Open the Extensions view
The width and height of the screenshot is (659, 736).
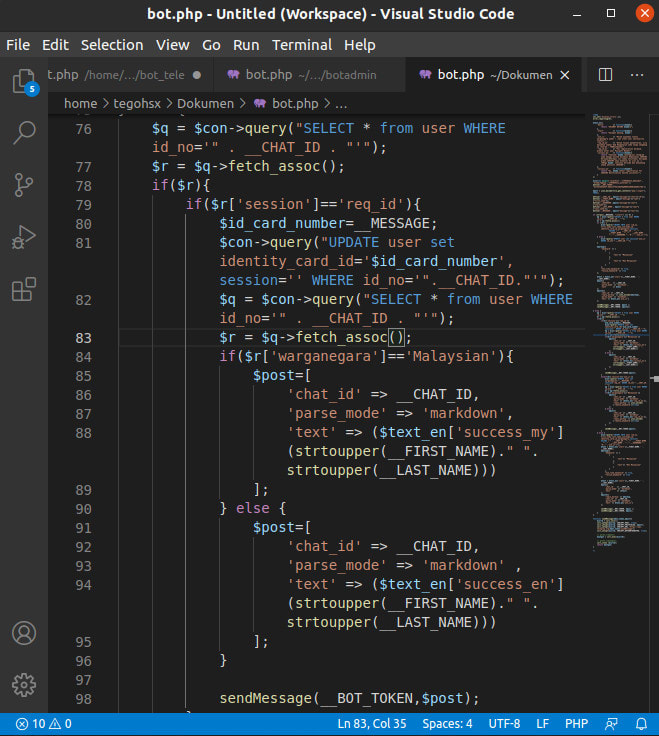(x=24, y=289)
